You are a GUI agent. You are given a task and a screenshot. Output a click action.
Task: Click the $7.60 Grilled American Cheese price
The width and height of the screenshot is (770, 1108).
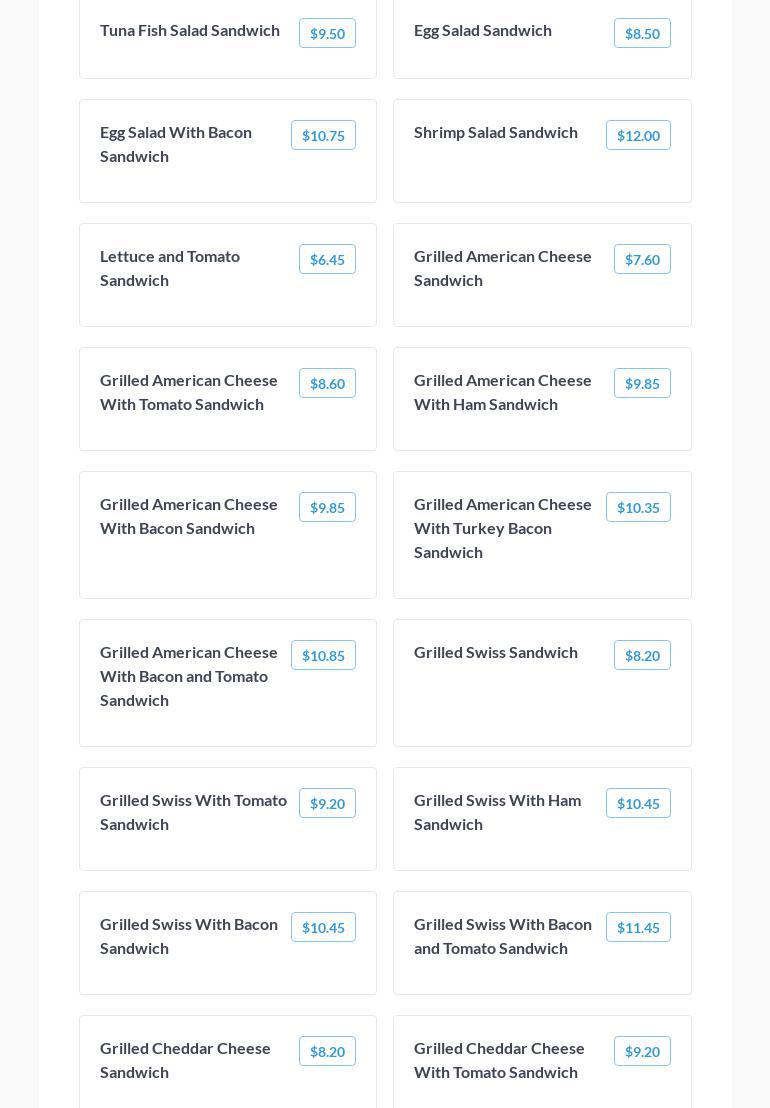642,259
